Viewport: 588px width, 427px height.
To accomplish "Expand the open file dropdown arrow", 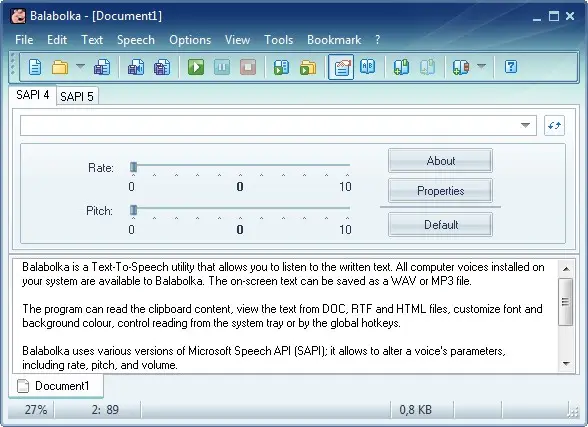I will pos(80,66).
